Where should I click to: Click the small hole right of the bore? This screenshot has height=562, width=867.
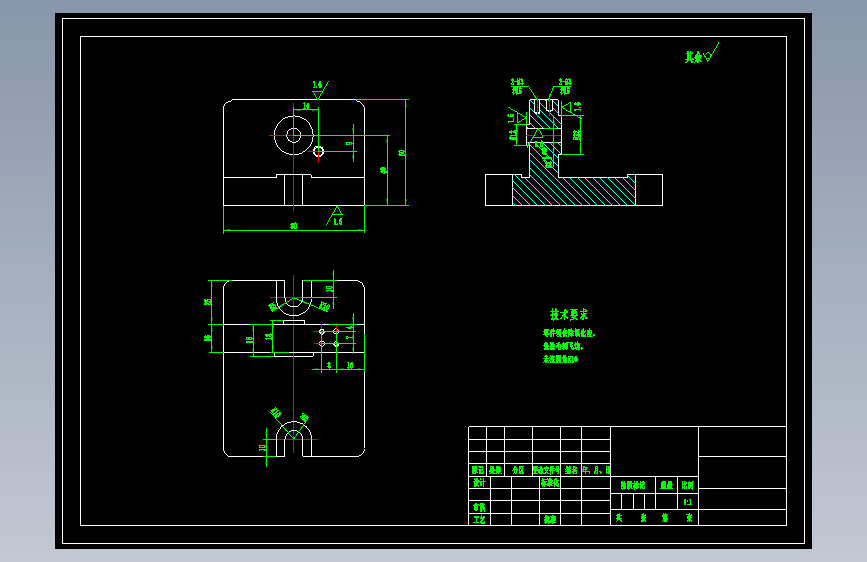click(318, 151)
